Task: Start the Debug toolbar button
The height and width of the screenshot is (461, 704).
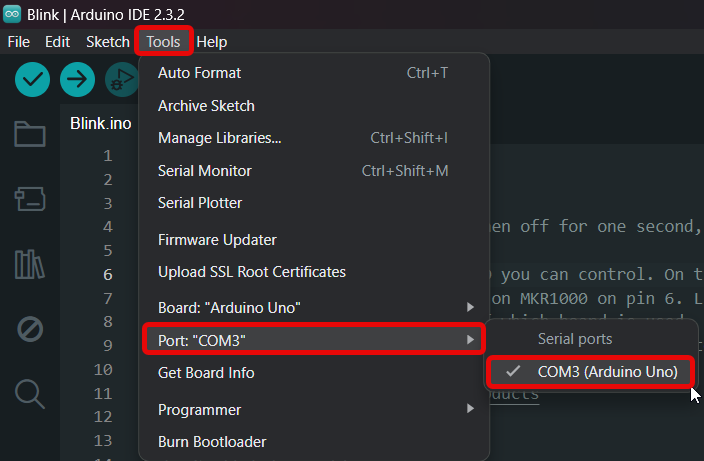Action: tap(122, 79)
